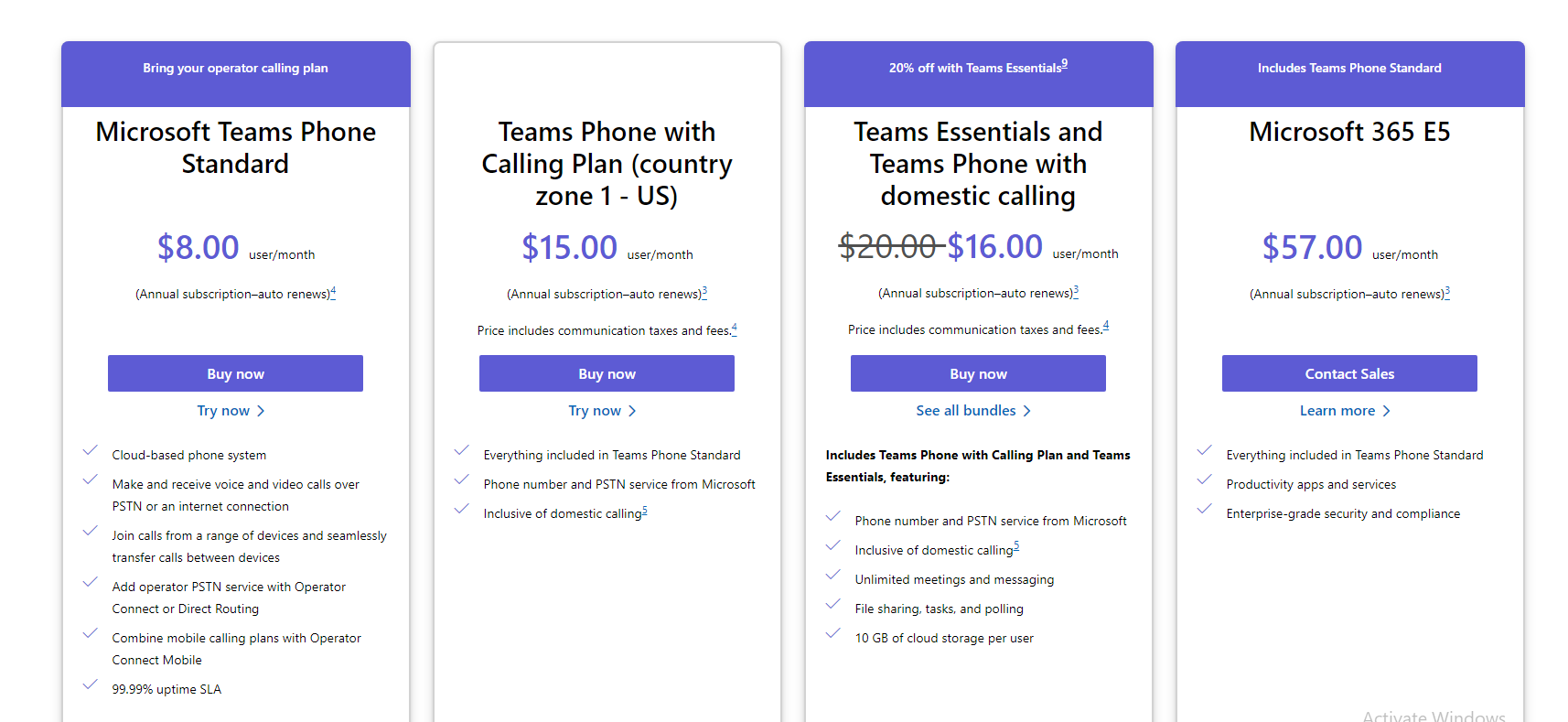Viewport: 1568px width, 722px height.
Task: Click checkmark beside "Productivity apps and services"
Action: click(x=1204, y=480)
